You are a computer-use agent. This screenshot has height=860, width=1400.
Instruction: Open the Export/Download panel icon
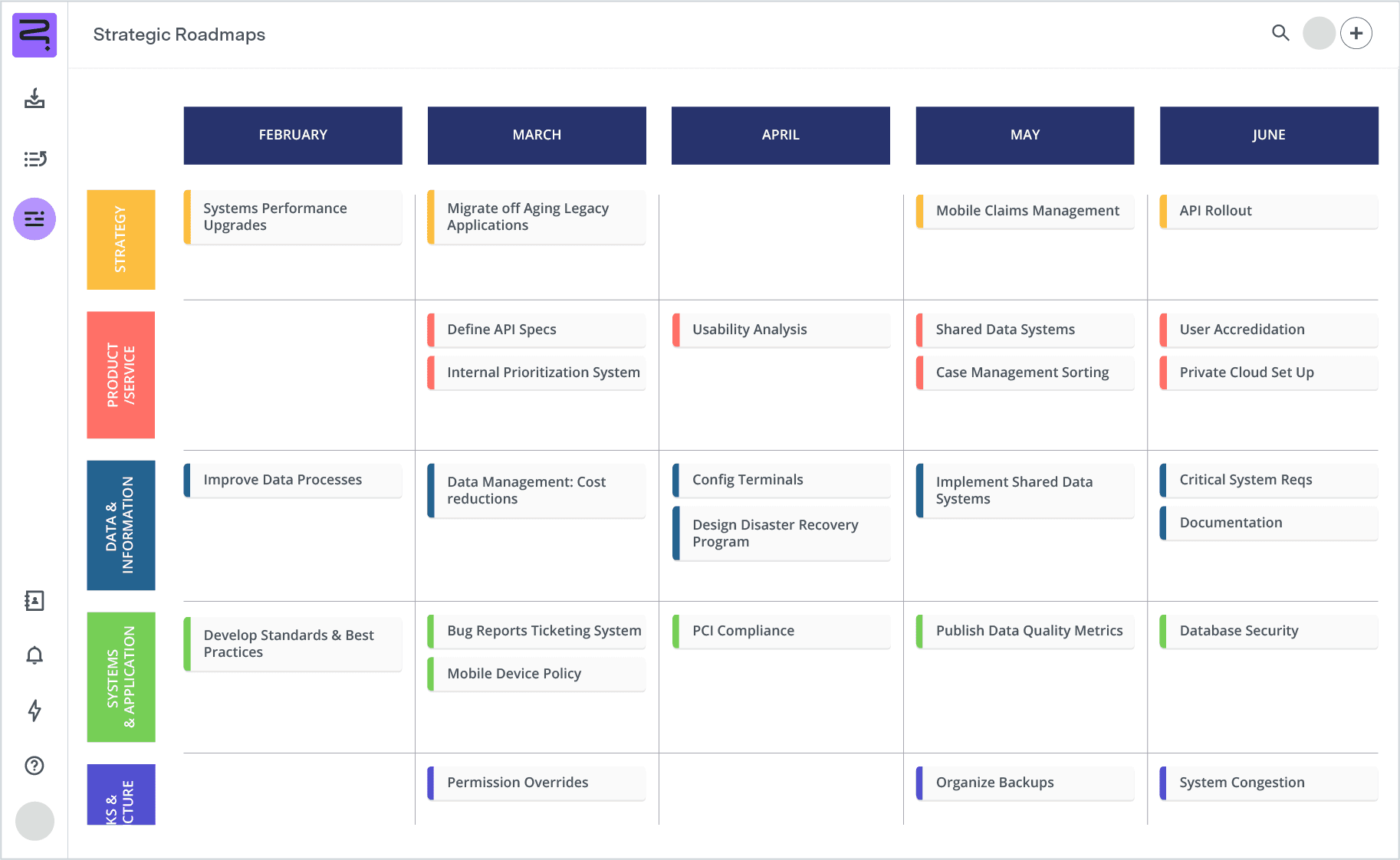pos(34,100)
